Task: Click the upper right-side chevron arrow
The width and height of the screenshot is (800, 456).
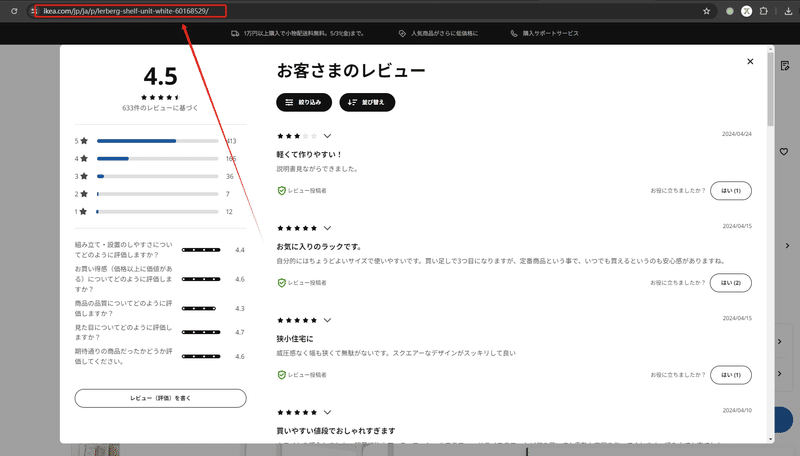Action: tap(787, 246)
